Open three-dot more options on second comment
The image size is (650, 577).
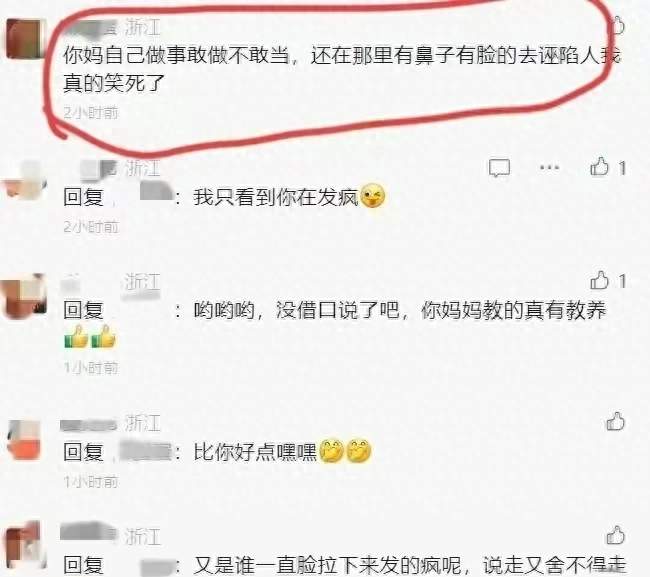pyautogui.click(x=549, y=167)
